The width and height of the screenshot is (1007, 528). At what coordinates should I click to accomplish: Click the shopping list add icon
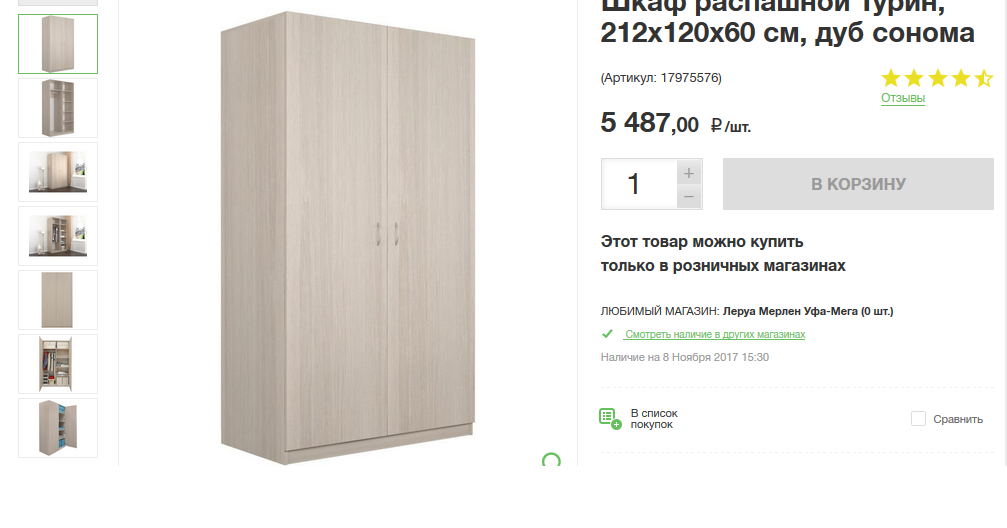point(610,418)
